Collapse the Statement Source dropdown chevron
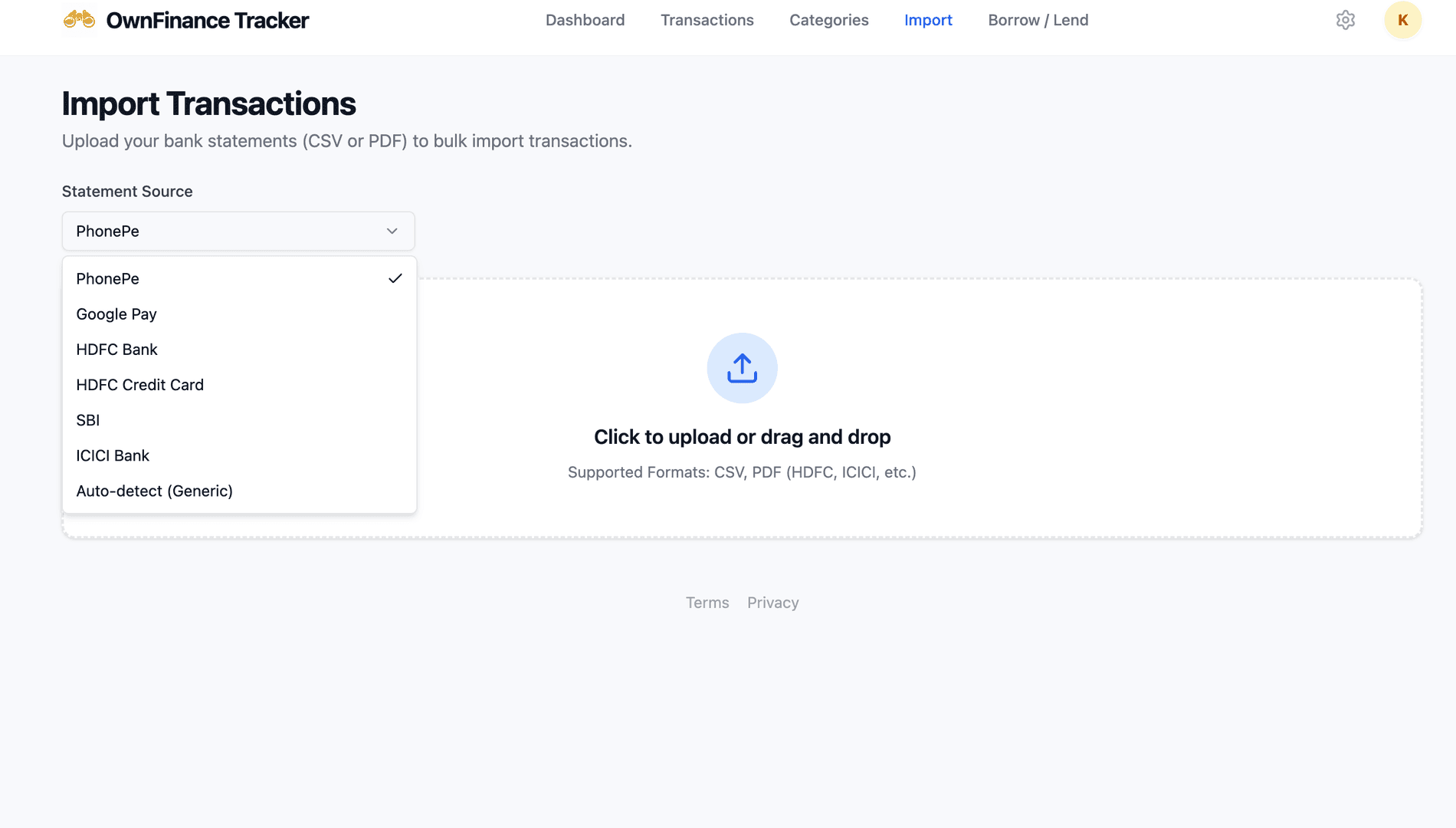This screenshot has width=1456, height=828. [392, 231]
